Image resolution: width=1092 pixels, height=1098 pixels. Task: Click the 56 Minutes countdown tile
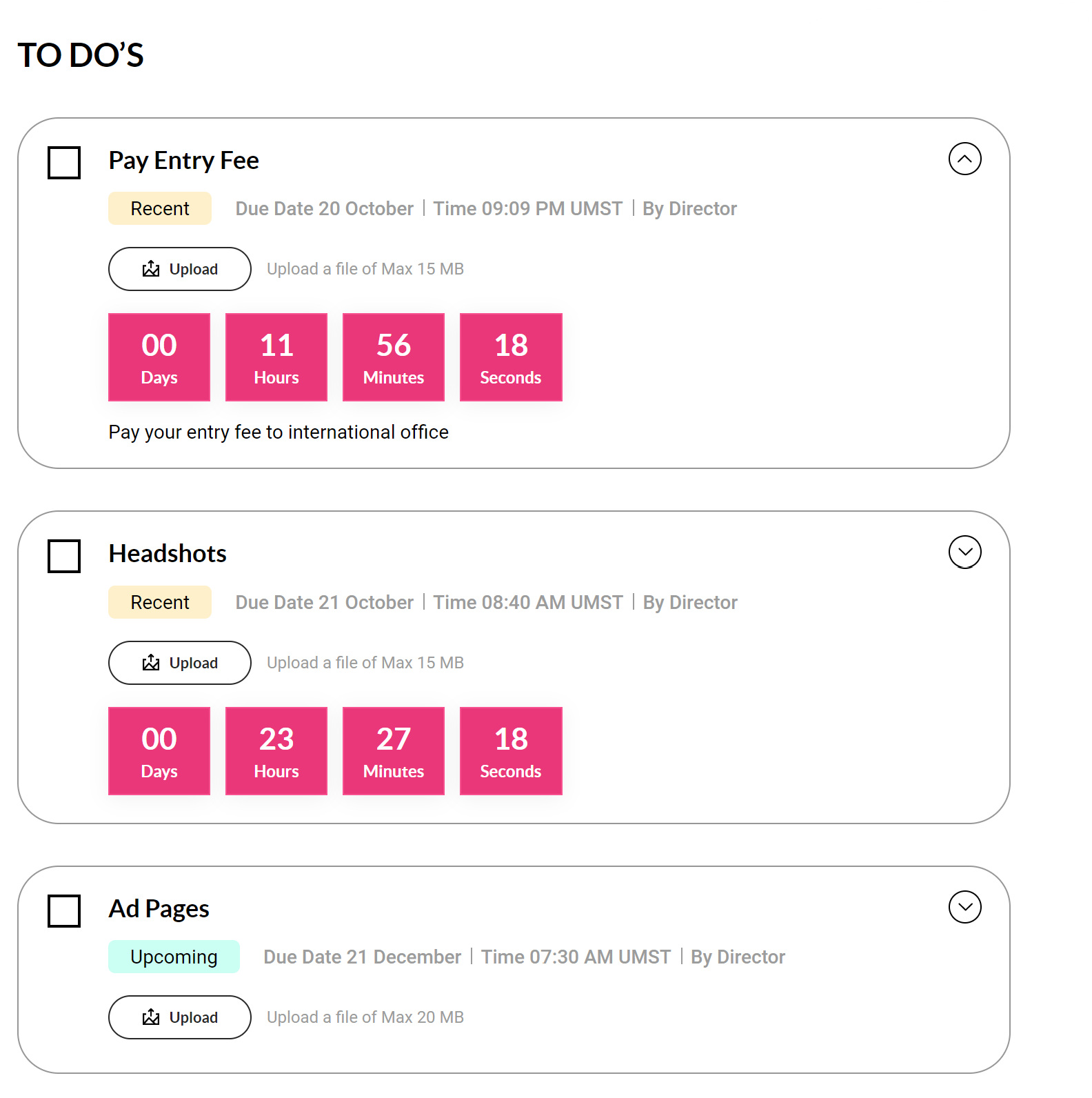pyautogui.click(x=394, y=357)
